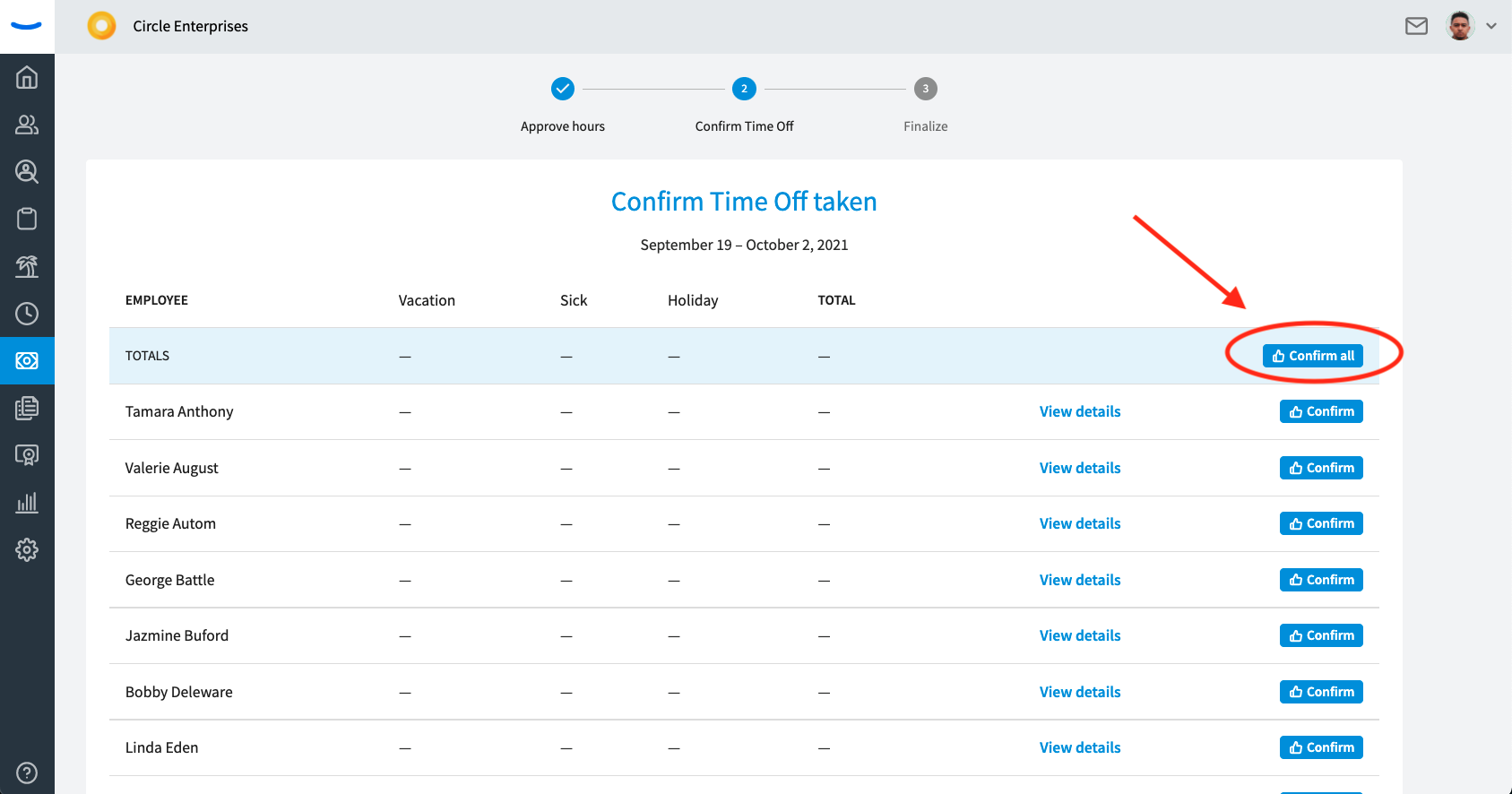
Task: Confirm time off for Valerie August
Action: click(x=1321, y=468)
